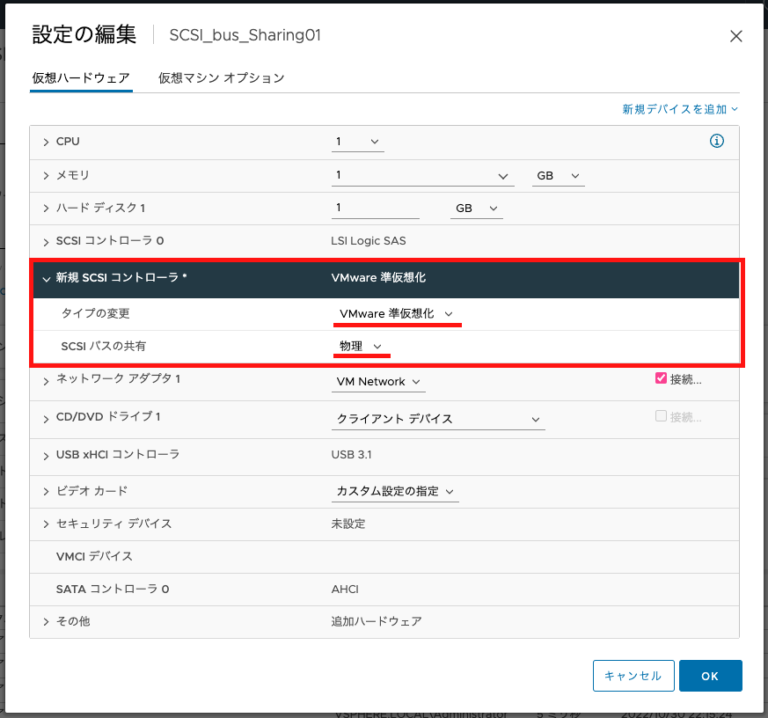Click the 未設定 value text
Viewport: 768px width, 718px height.
[x=348, y=524]
